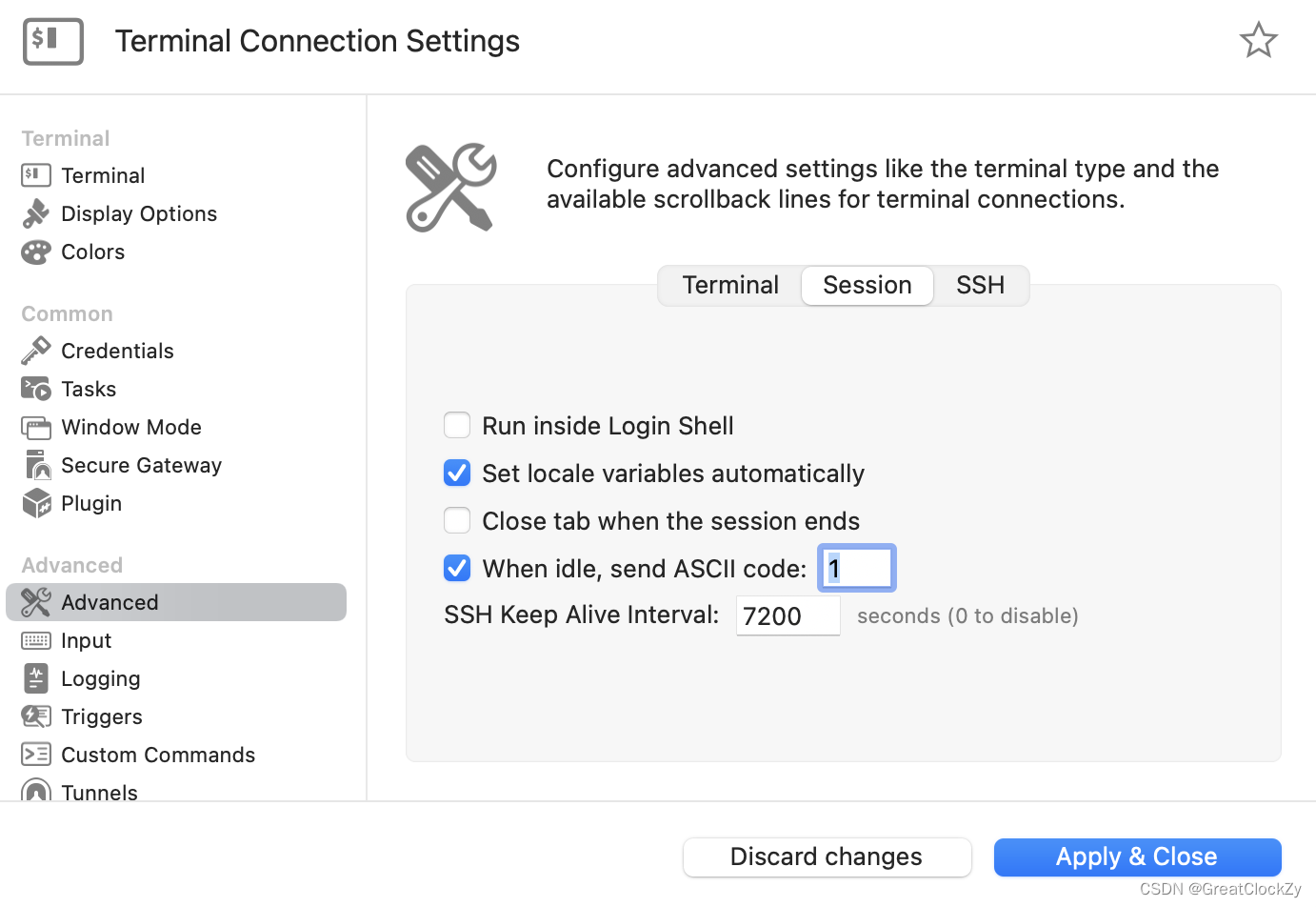
Task: Click the Discard changes button
Action: pos(827,857)
